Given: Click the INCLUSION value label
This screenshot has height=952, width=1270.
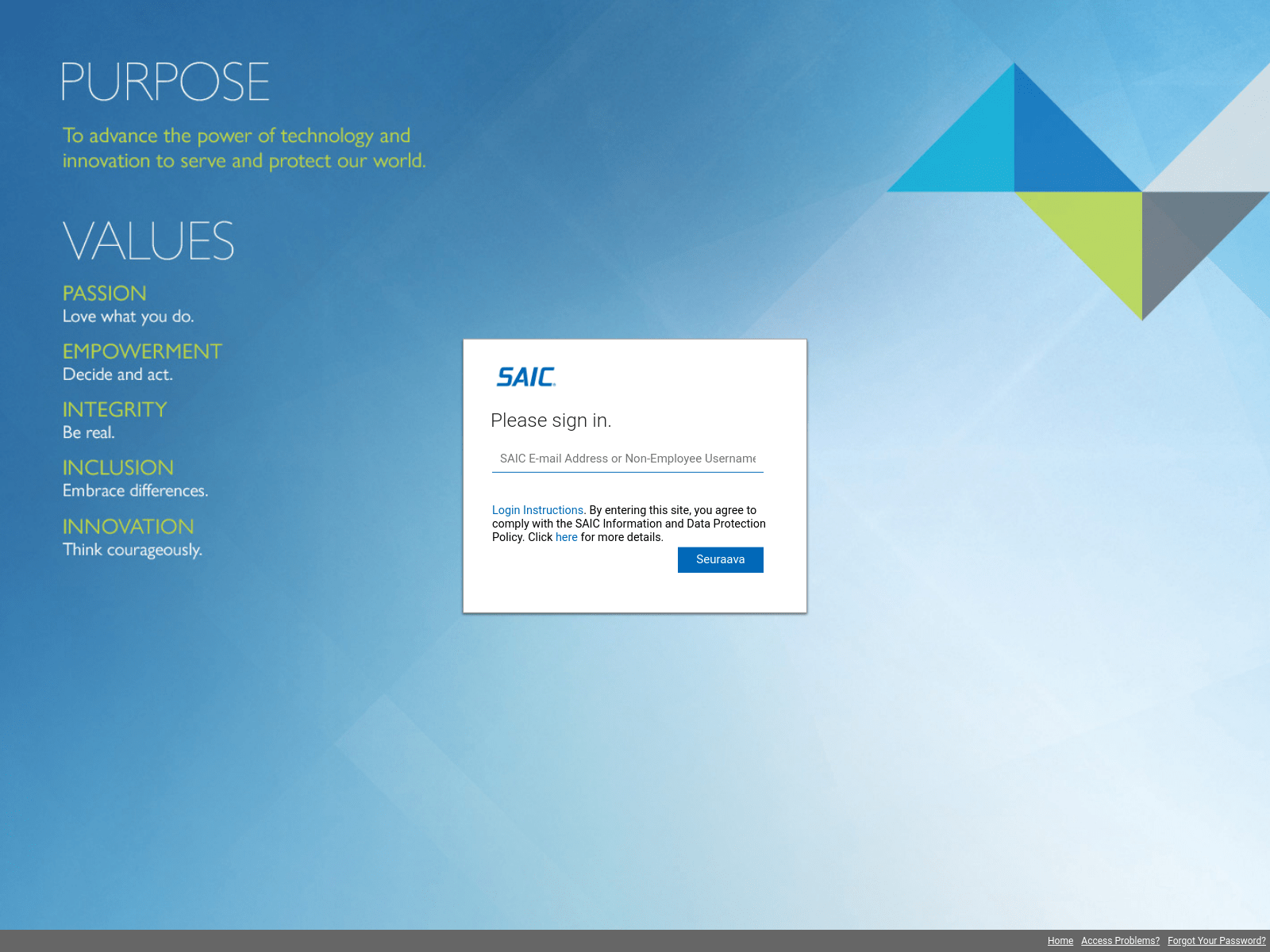Looking at the screenshot, I should (x=118, y=468).
